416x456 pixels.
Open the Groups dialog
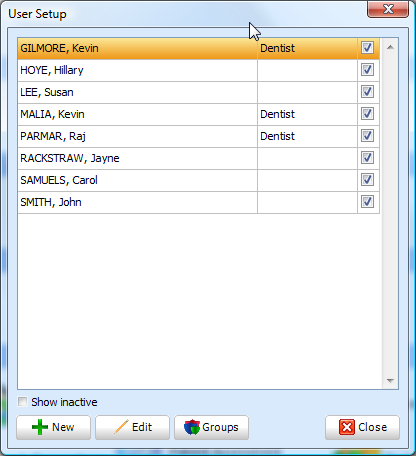point(211,427)
